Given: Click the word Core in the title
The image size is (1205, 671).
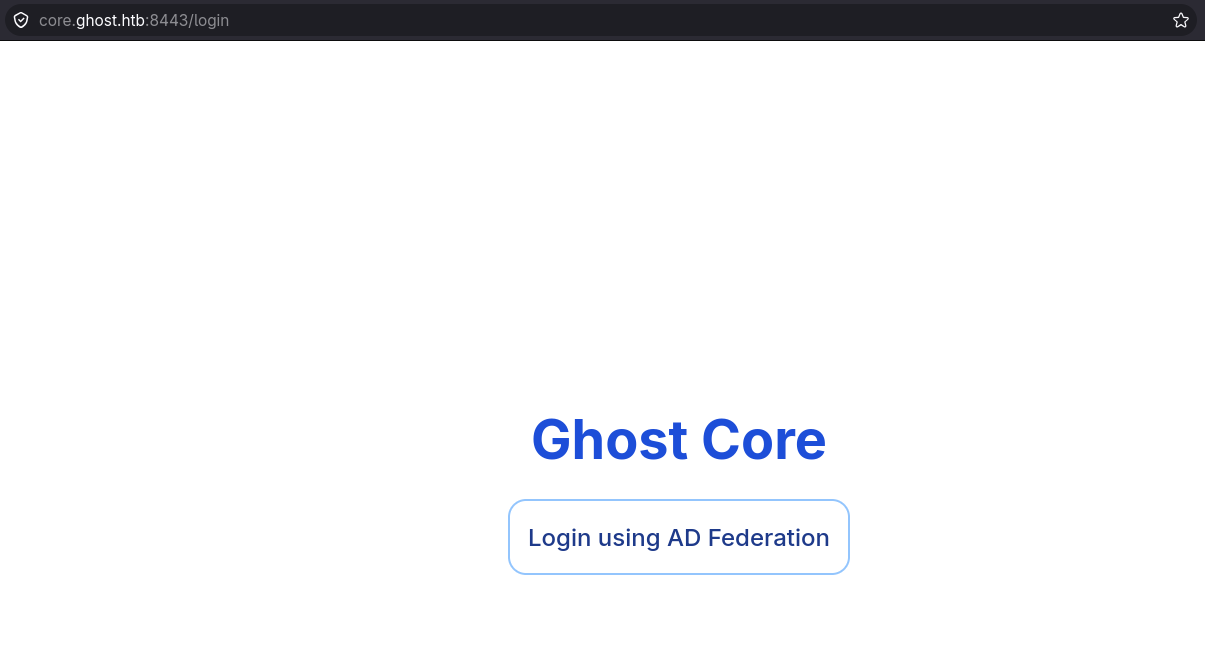Looking at the screenshot, I should point(764,439).
